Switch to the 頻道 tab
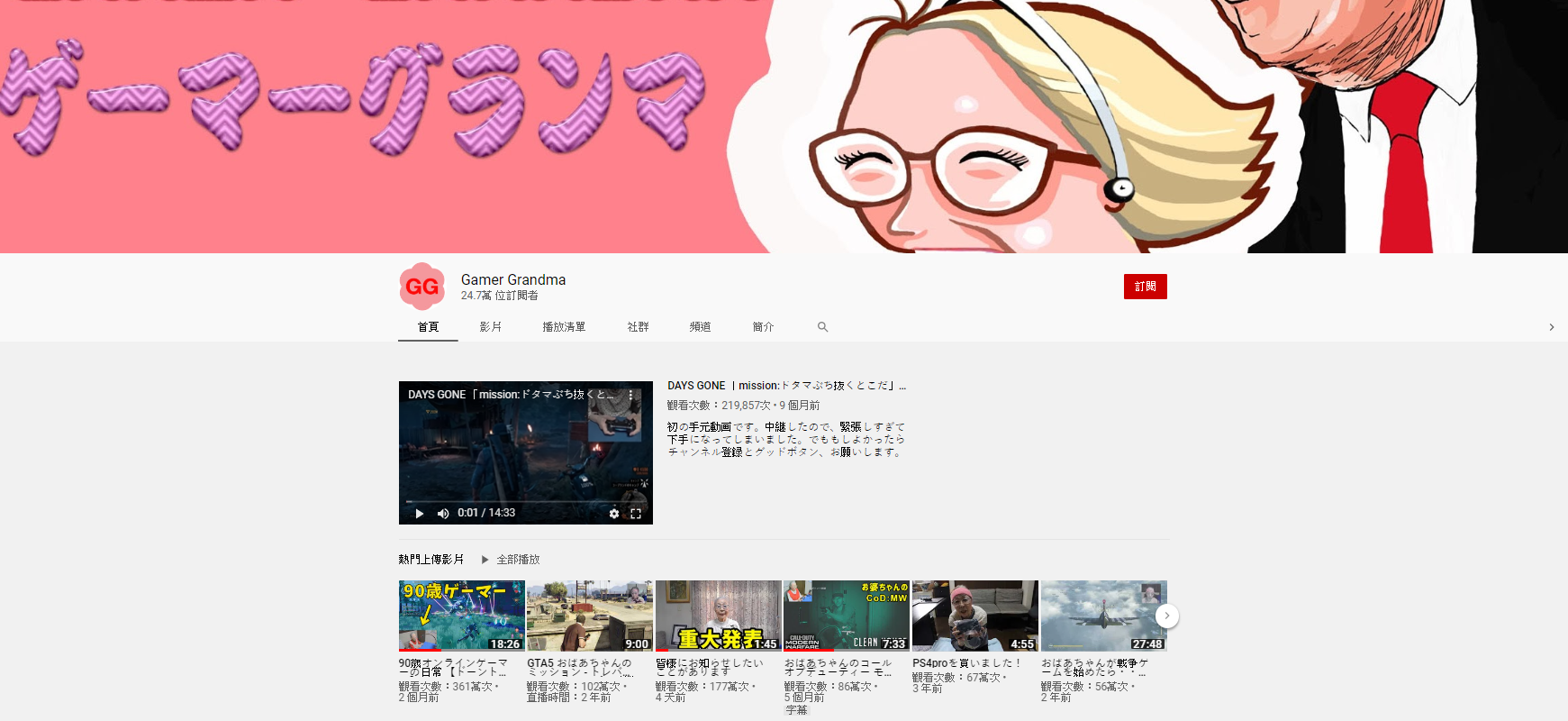 click(x=701, y=327)
